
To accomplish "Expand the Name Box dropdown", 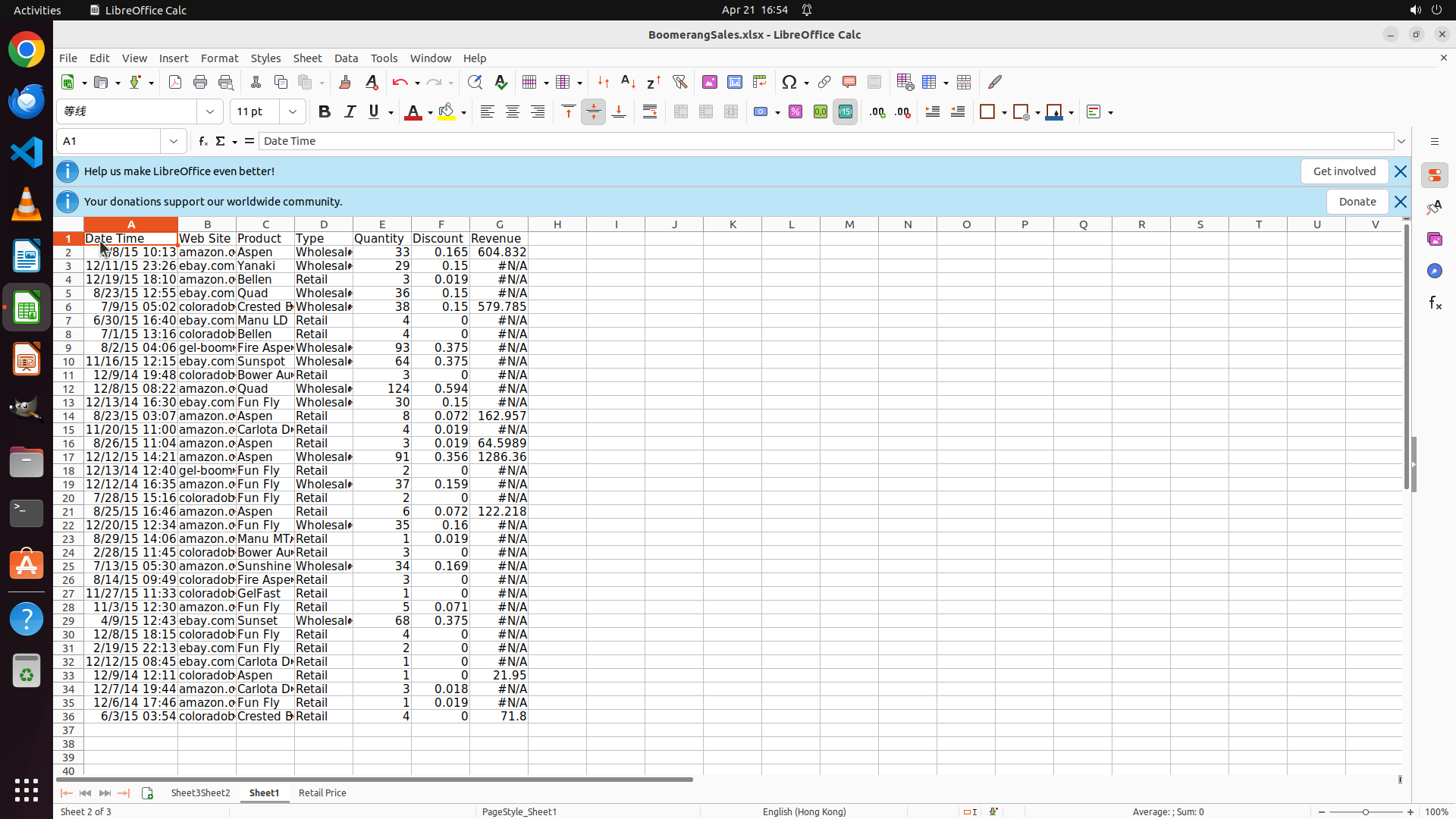I will click(174, 141).
